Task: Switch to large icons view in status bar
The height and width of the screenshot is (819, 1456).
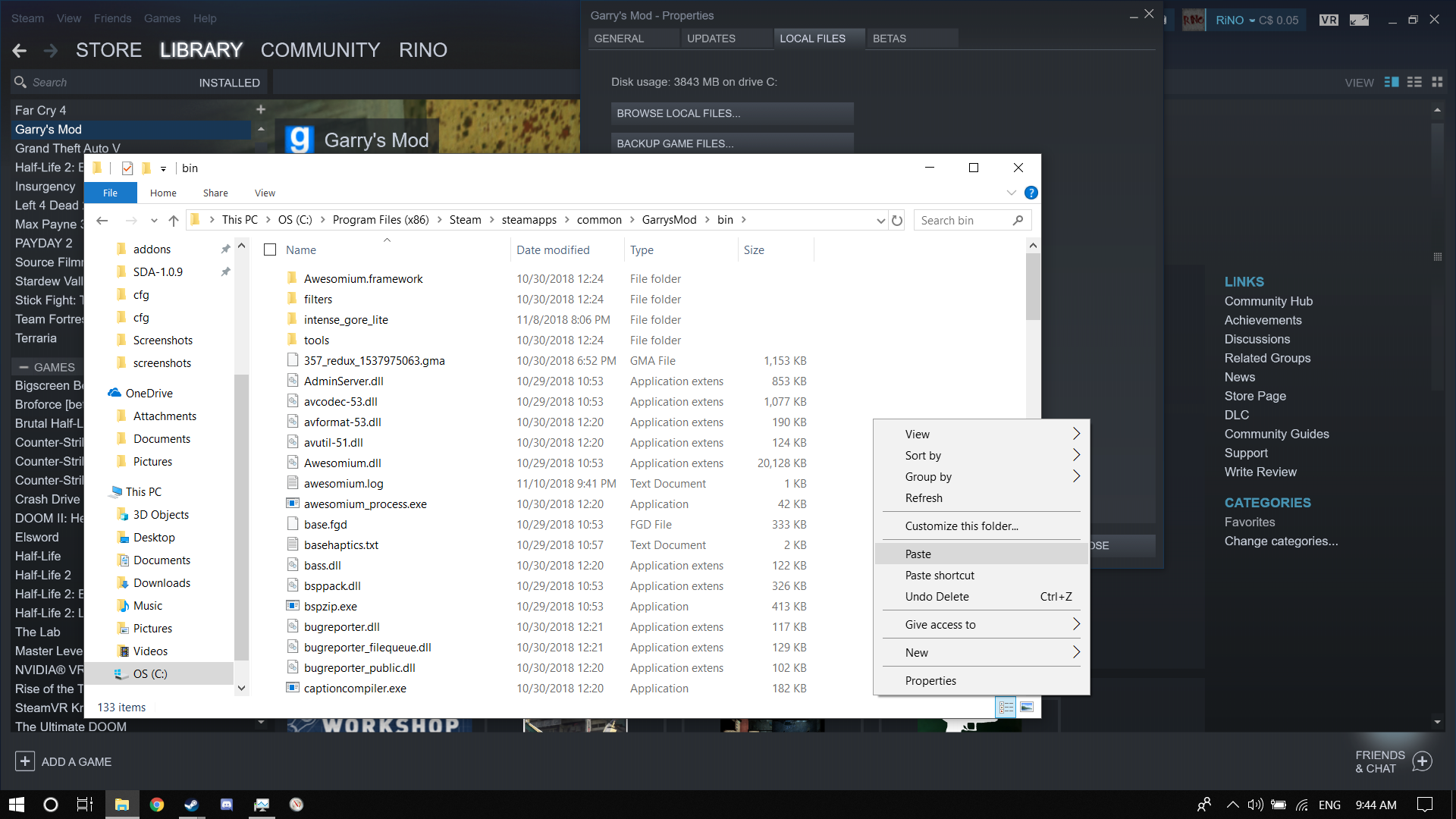Action: pos(1027,707)
